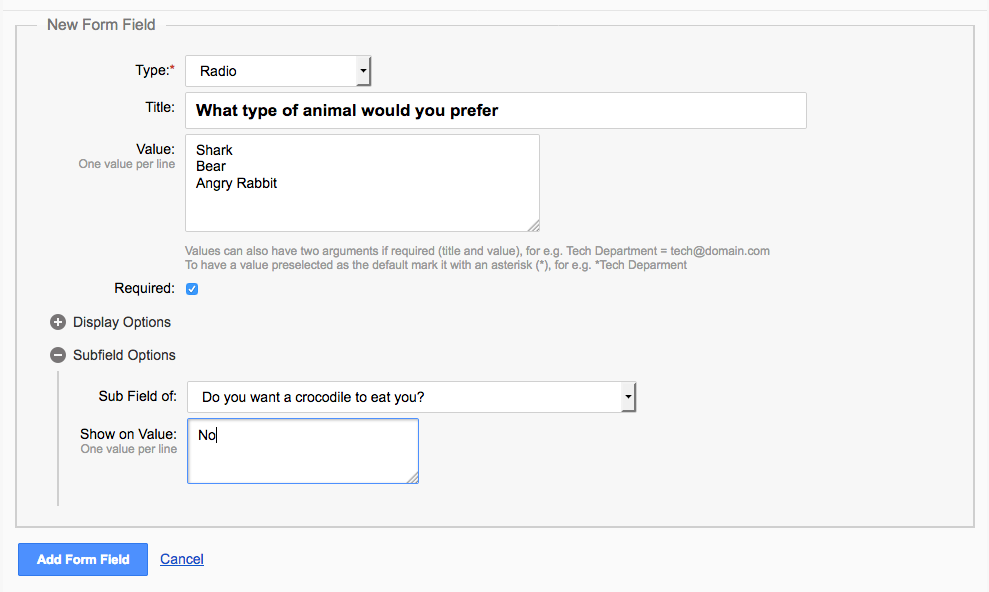This screenshot has width=989, height=592.
Task: Click the 'Angry Rabbit' line in Value box
Action: tap(236, 183)
